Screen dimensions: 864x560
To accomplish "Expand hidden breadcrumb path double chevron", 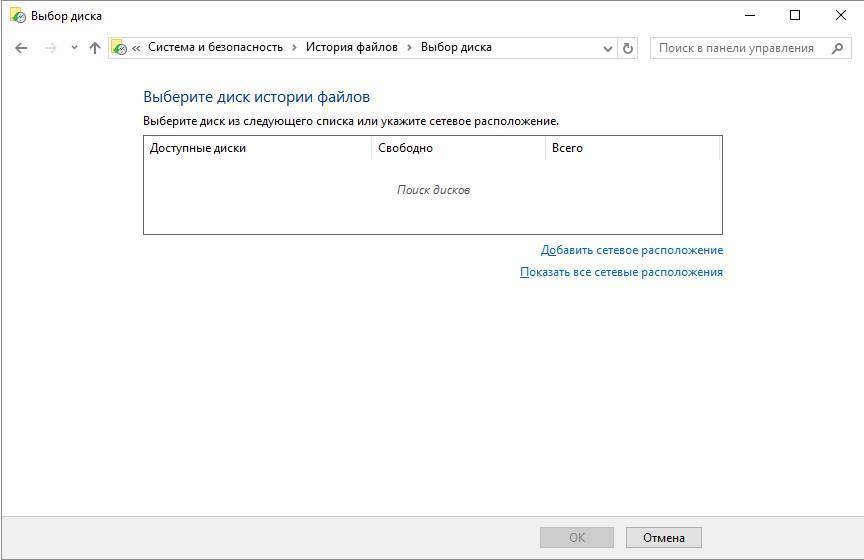I will tap(136, 48).
